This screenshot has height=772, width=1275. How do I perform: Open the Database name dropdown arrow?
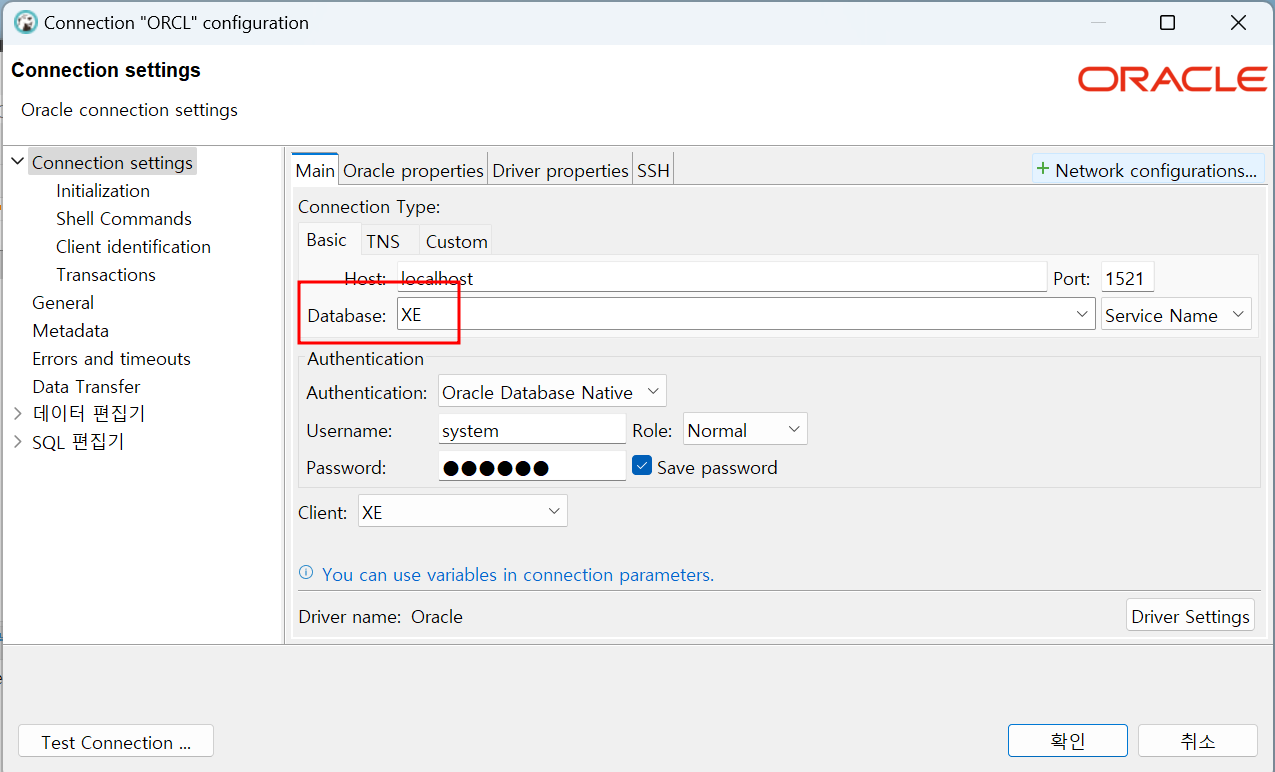(1082, 314)
